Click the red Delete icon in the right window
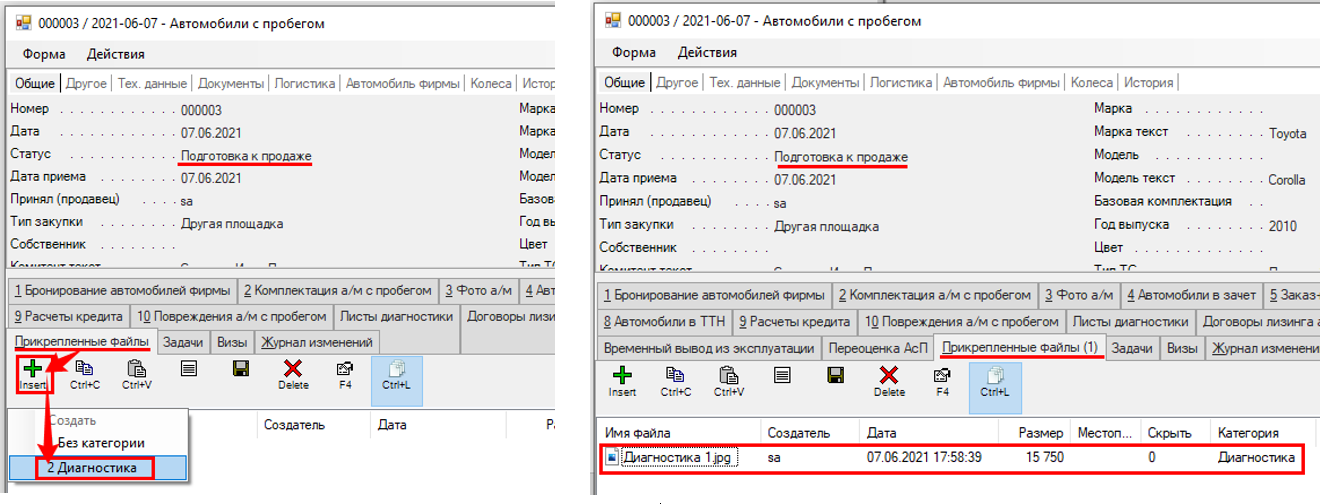This screenshot has width=1323, height=504. (889, 375)
